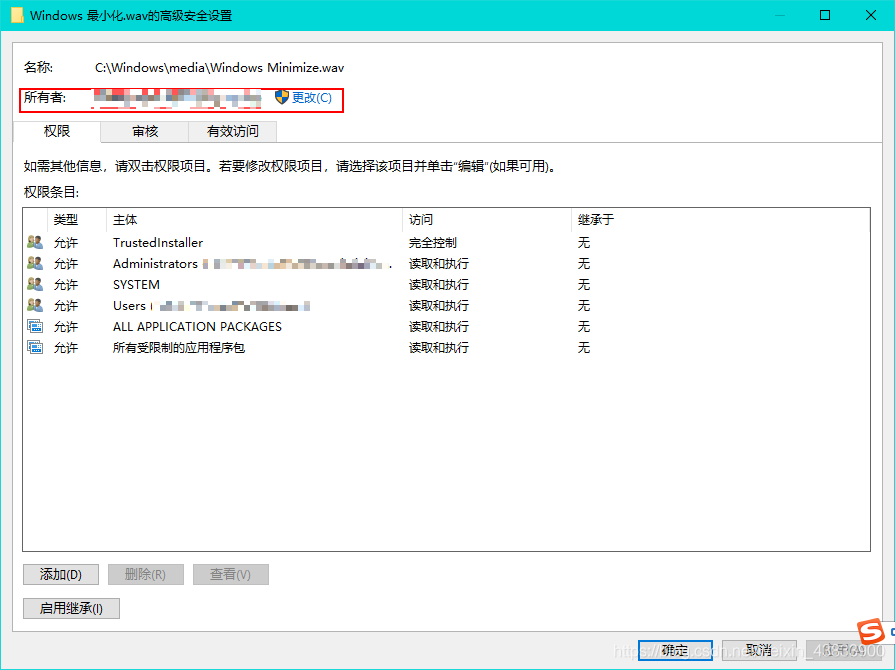
Task: Click the 删除(R) button
Action: coord(146,575)
